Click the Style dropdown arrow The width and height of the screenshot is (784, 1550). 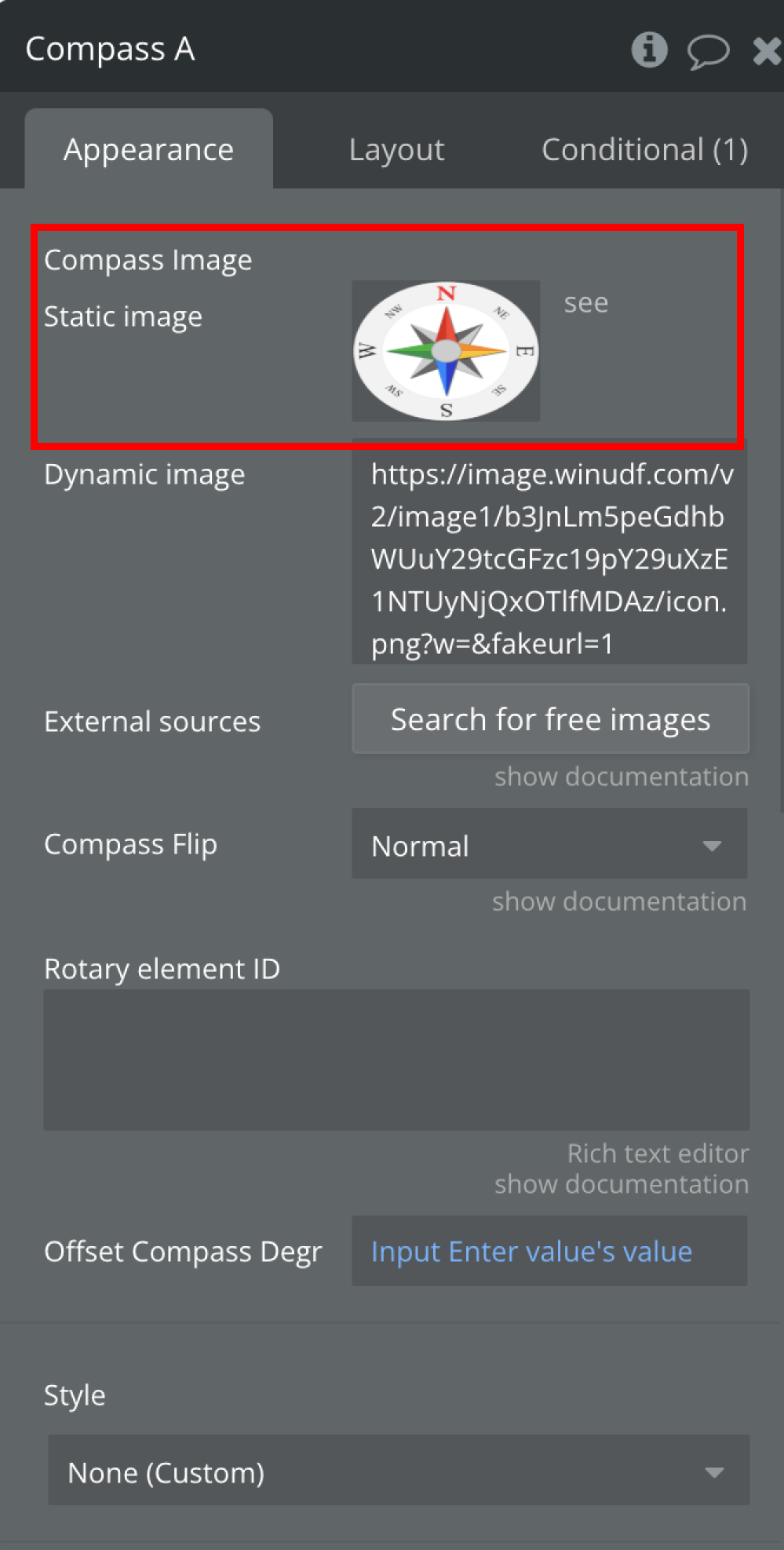[713, 1472]
